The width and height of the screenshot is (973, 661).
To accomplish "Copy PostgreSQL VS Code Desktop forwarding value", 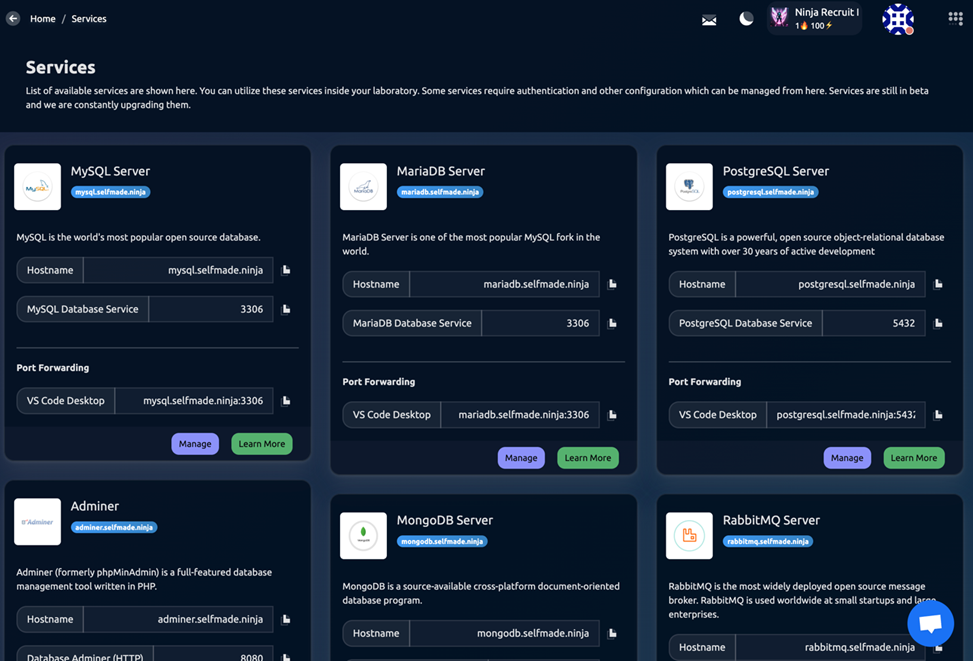I will pyautogui.click(x=938, y=415).
